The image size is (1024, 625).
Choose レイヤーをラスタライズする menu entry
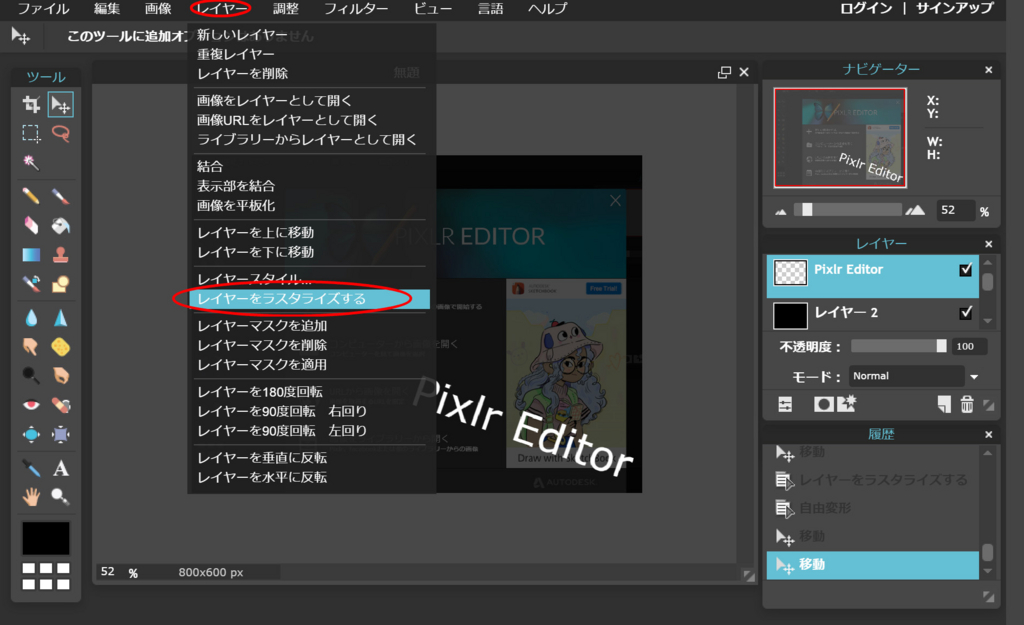(310, 299)
